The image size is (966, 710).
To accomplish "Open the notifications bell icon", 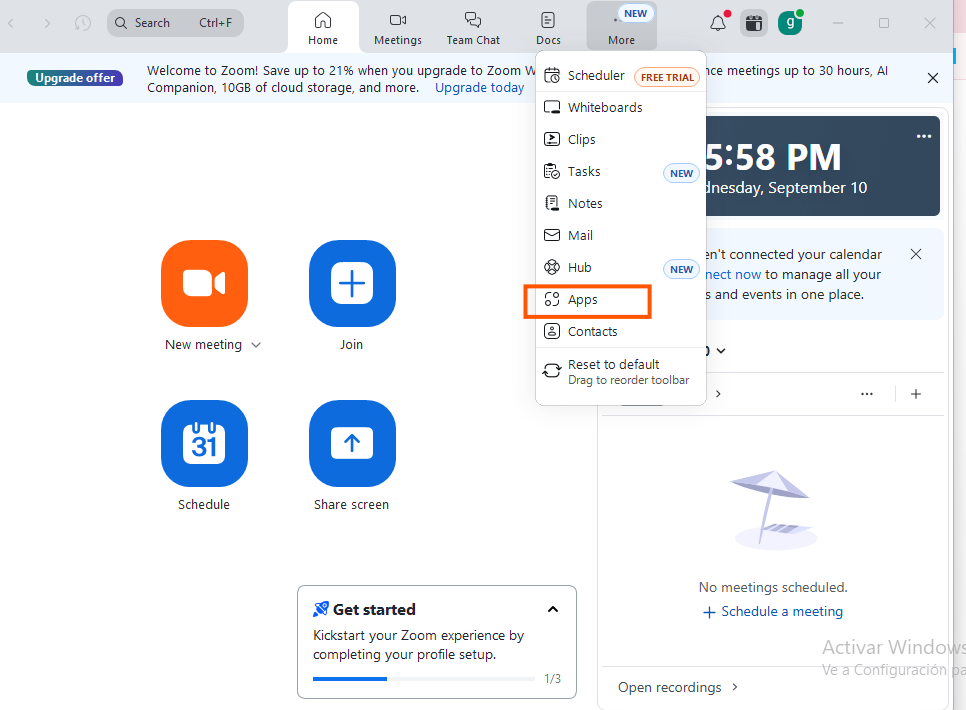I will point(718,23).
